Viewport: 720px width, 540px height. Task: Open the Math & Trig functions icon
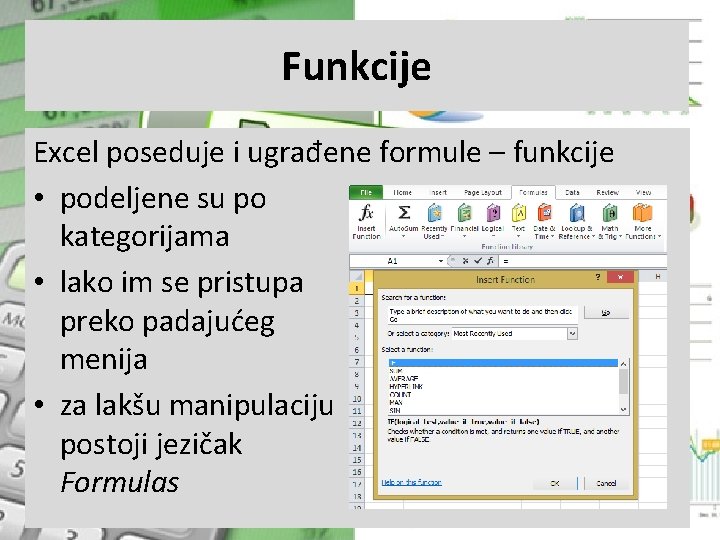click(x=610, y=214)
